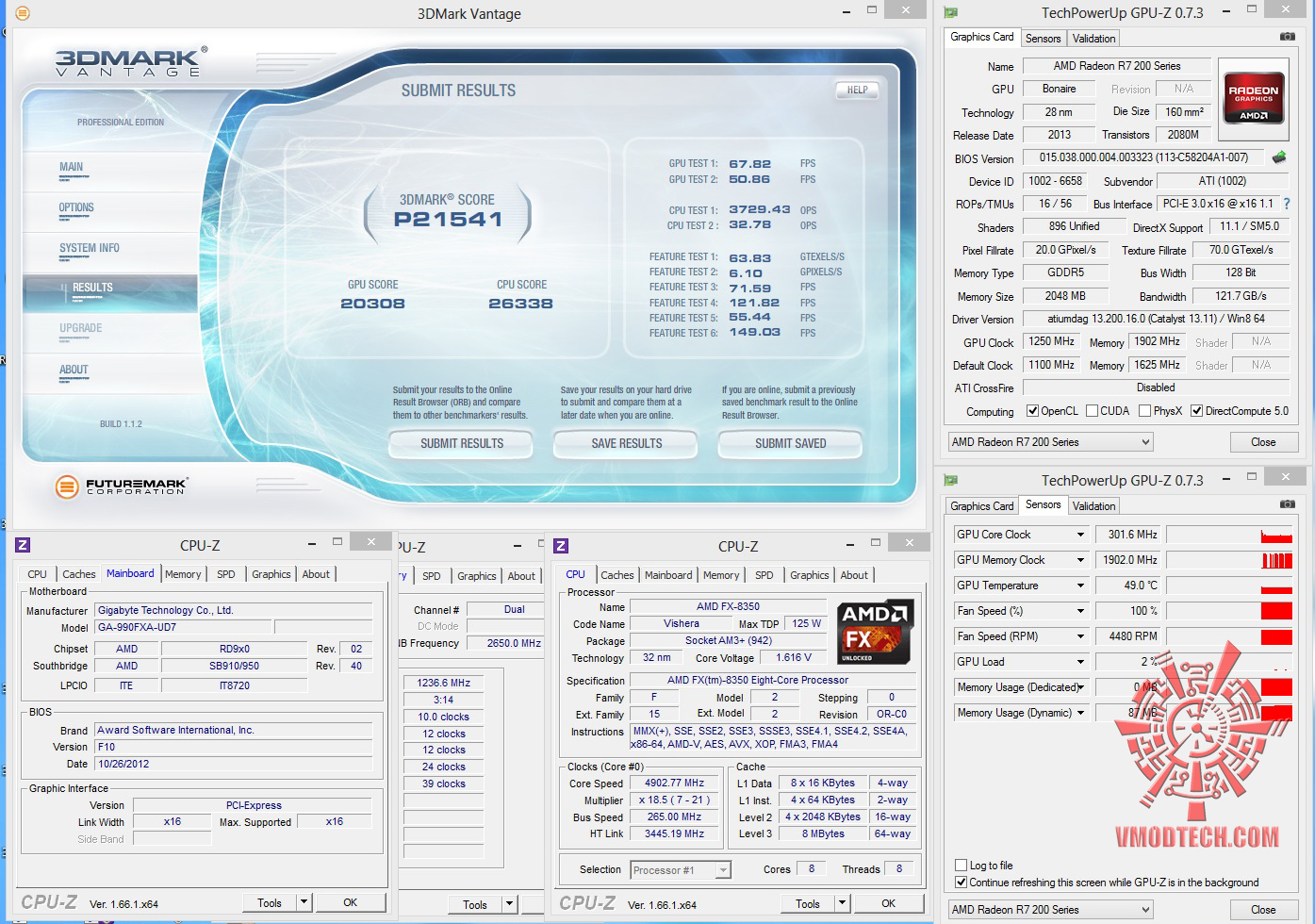Enable the Log to file checkbox
The width and height of the screenshot is (1315, 924).
(961, 866)
